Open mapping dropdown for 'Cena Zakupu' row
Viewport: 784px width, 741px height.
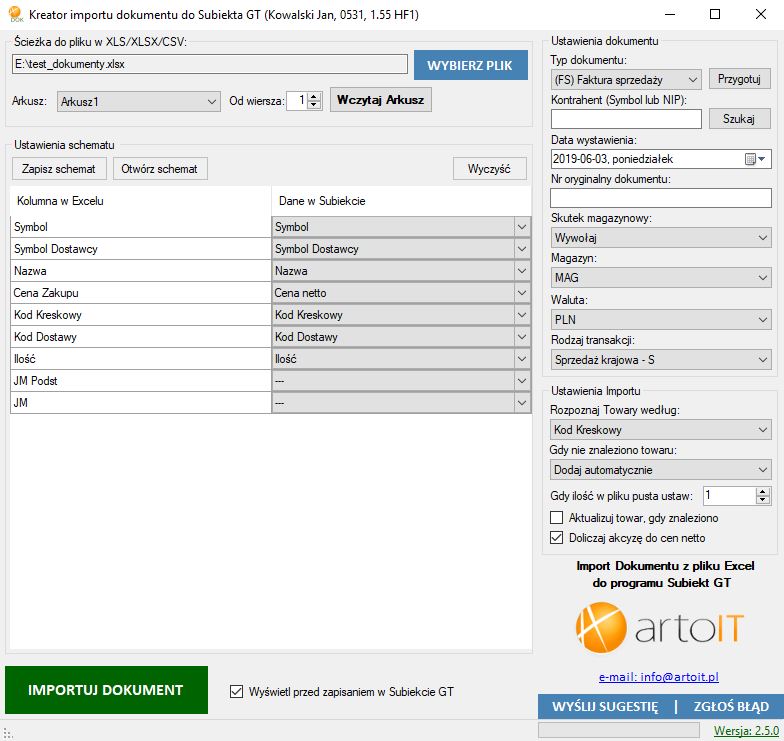521,293
